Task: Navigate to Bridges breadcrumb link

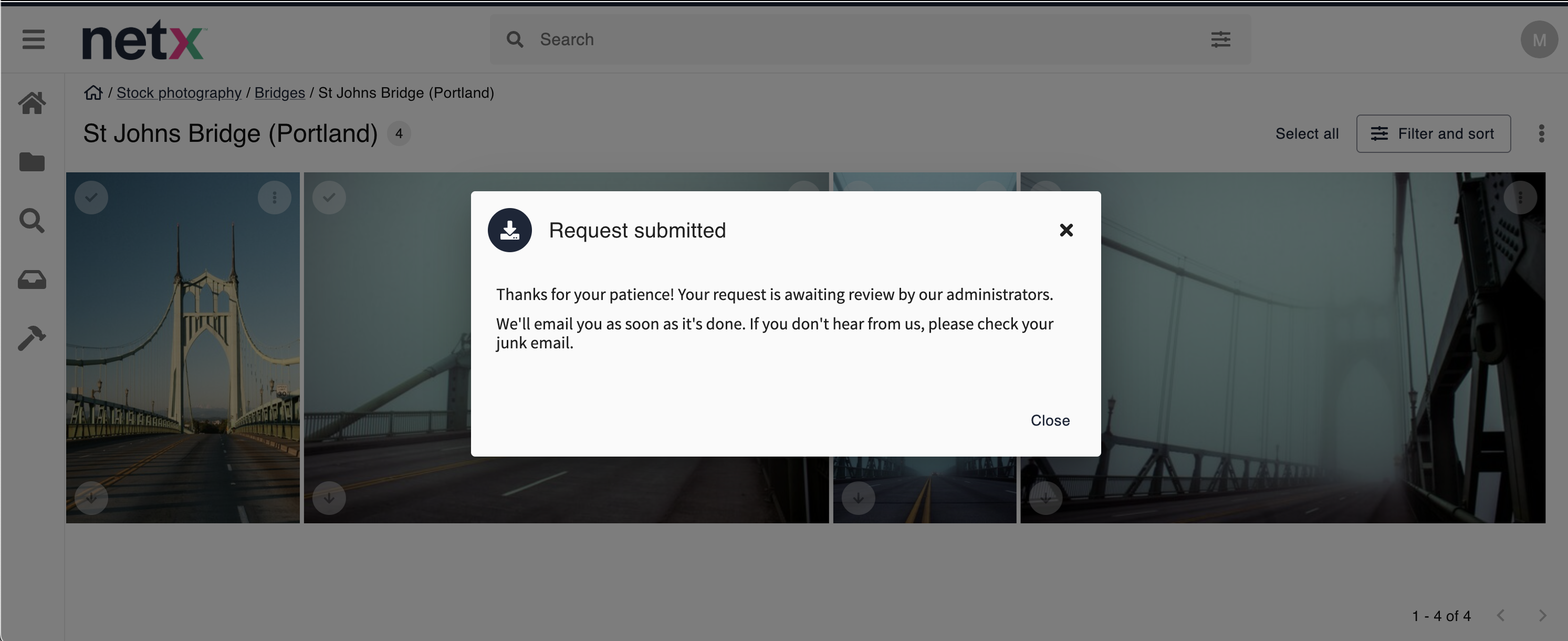Action: point(279,92)
